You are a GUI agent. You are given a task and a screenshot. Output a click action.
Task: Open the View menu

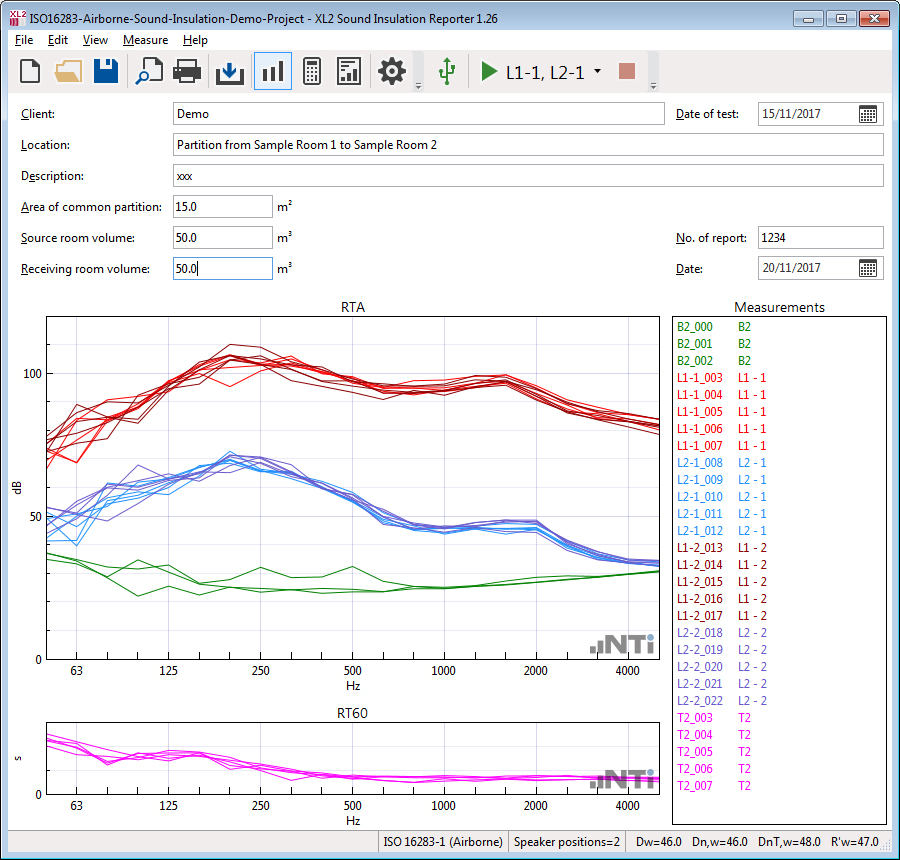click(95, 40)
